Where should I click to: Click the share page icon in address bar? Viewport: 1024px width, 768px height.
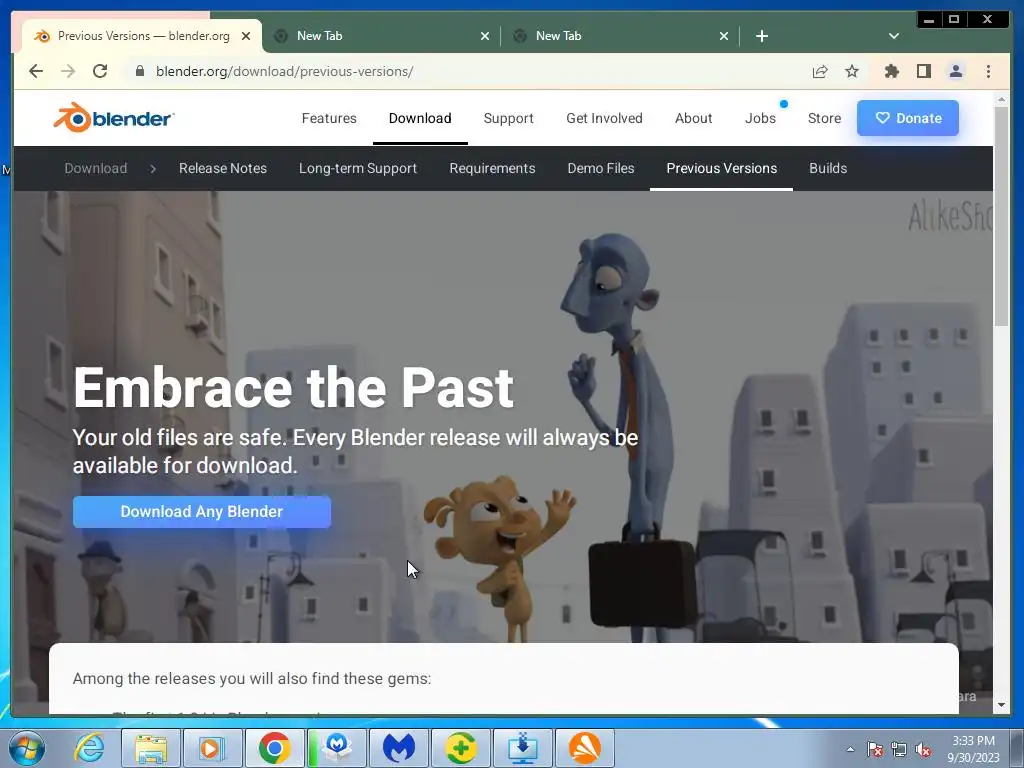coord(820,71)
